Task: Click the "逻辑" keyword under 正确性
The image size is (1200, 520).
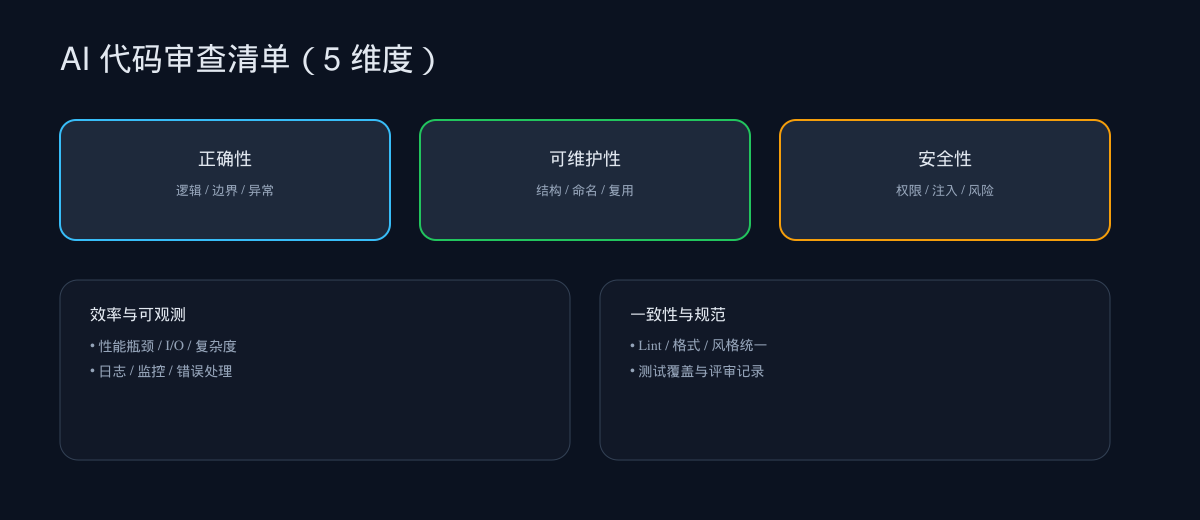Action: tap(188, 191)
